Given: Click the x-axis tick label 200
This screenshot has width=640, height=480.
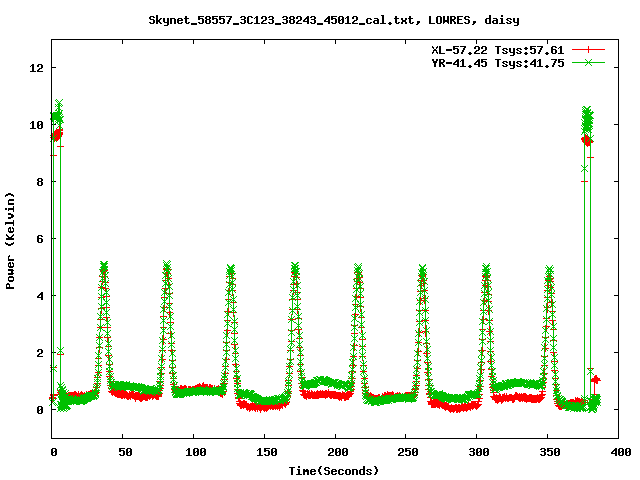Looking at the screenshot, I should pyautogui.click(x=338, y=452).
